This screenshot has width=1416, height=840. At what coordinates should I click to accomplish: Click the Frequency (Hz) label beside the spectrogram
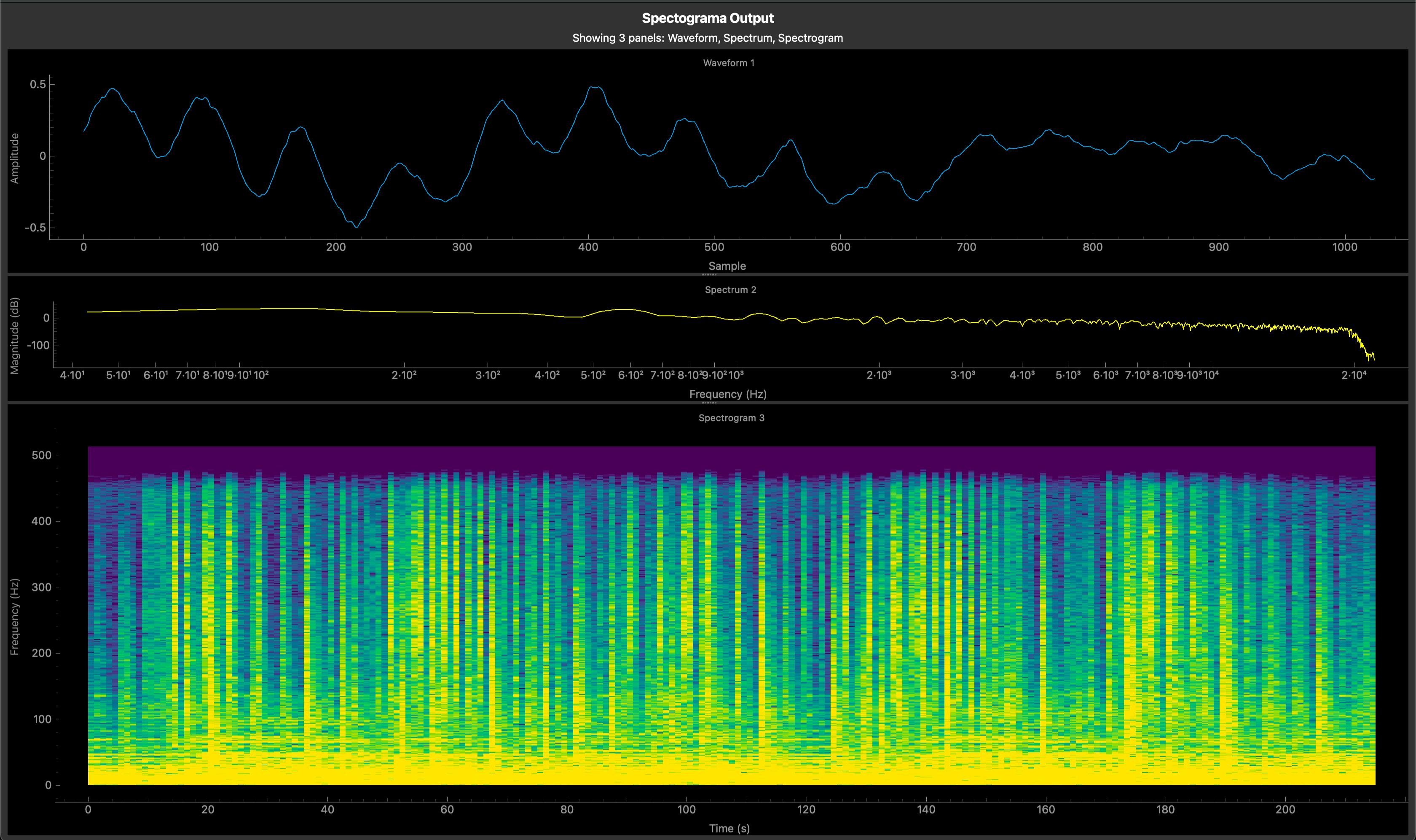tap(15, 617)
